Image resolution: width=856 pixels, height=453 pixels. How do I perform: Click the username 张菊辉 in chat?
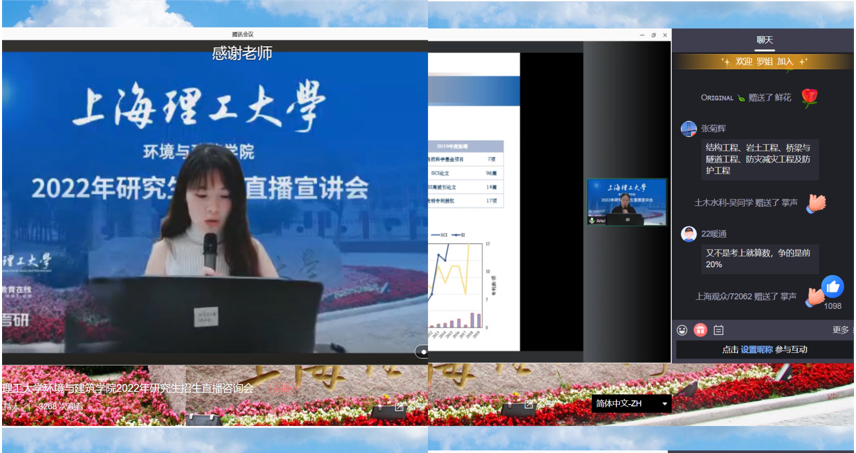pyautogui.click(x=716, y=129)
